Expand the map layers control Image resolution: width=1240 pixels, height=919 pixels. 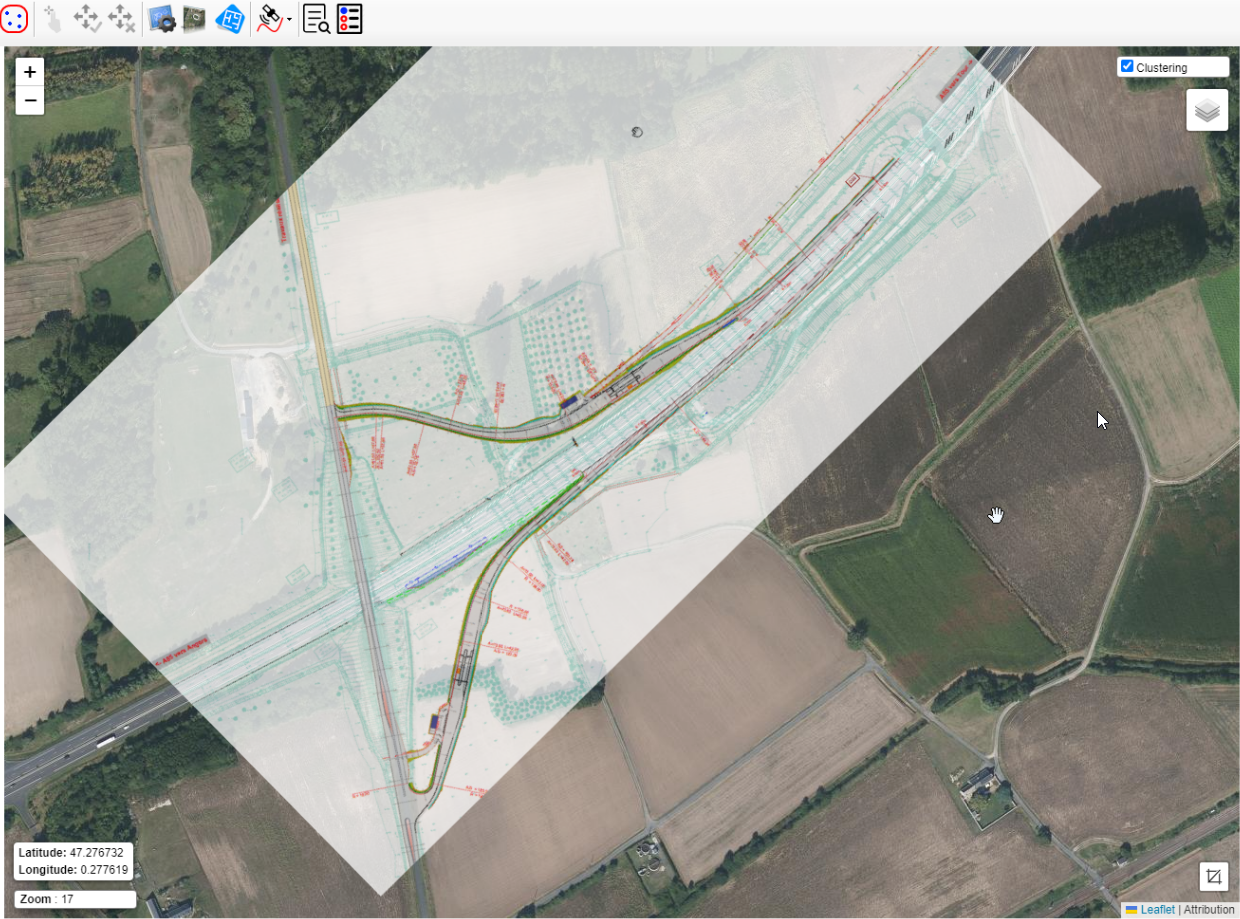pos(1207,110)
